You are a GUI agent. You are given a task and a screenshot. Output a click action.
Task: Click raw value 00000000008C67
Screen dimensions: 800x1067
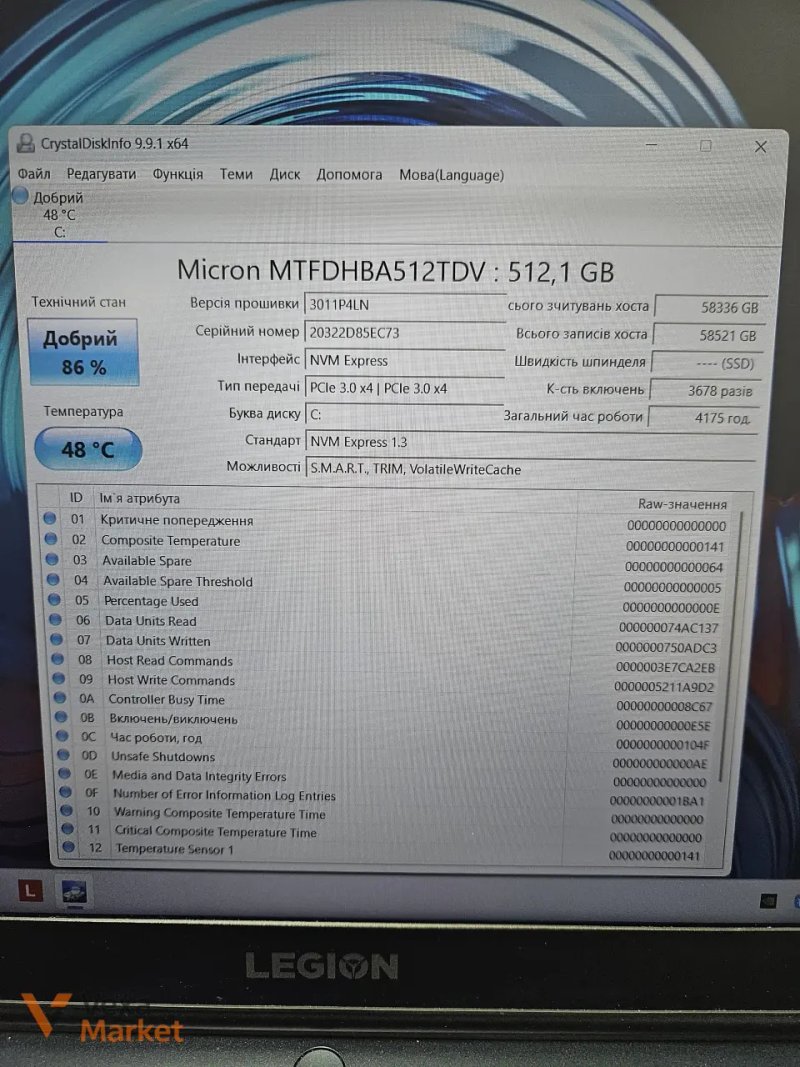[663, 706]
